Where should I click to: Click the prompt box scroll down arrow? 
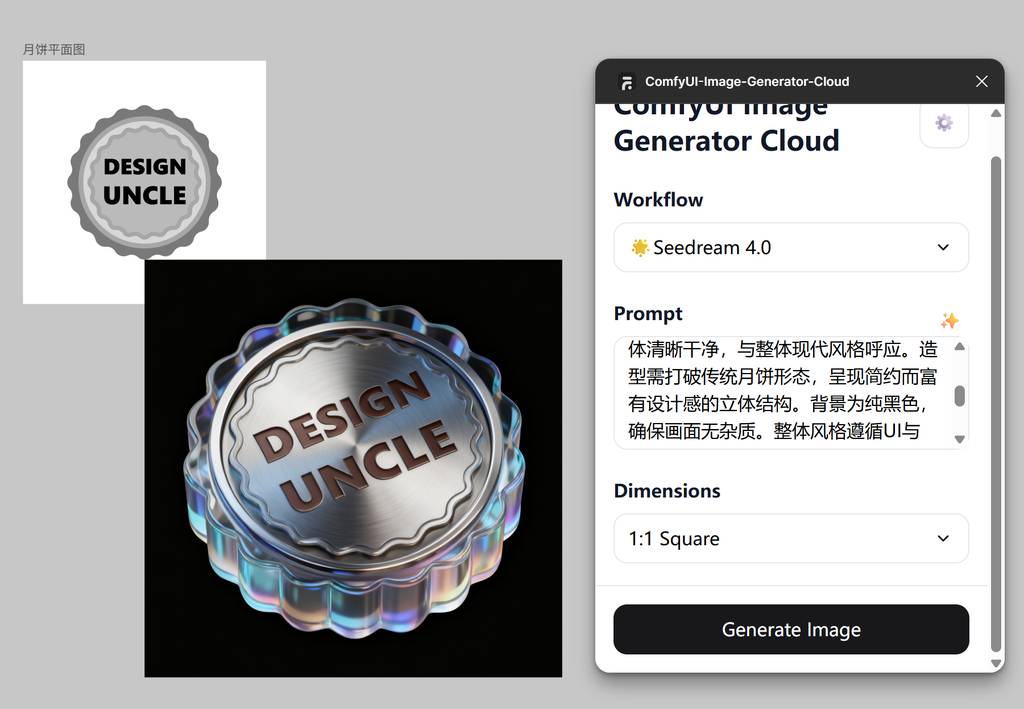[x=959, y=439]
